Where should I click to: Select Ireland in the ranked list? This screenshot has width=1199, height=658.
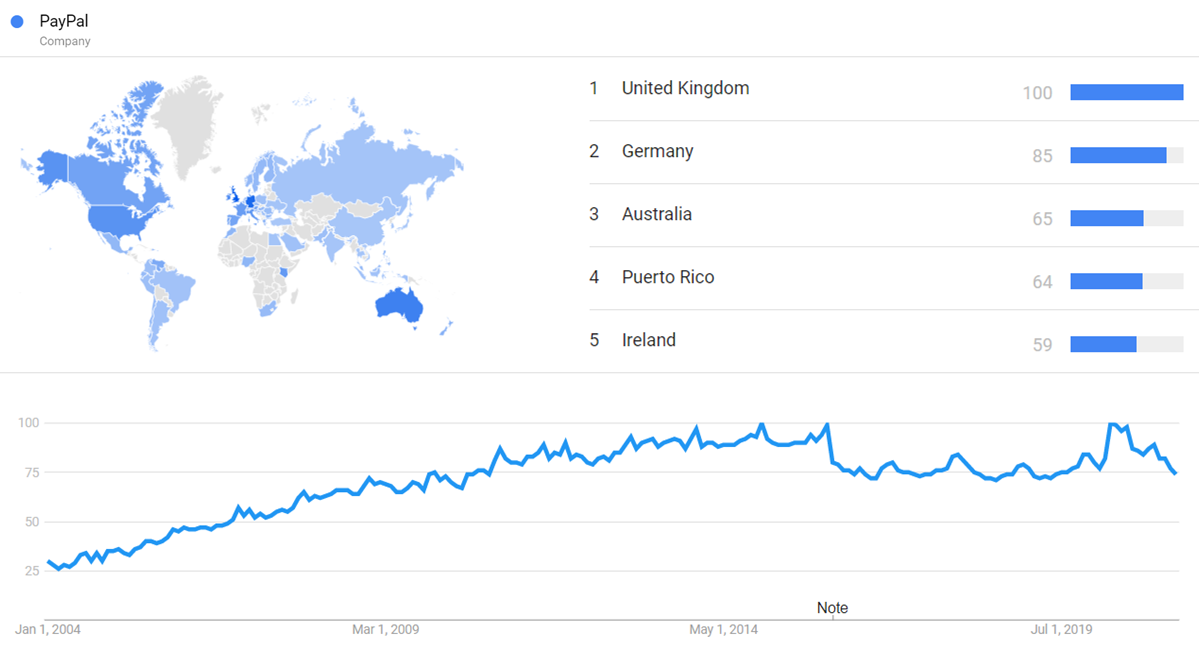pos(648,340)
